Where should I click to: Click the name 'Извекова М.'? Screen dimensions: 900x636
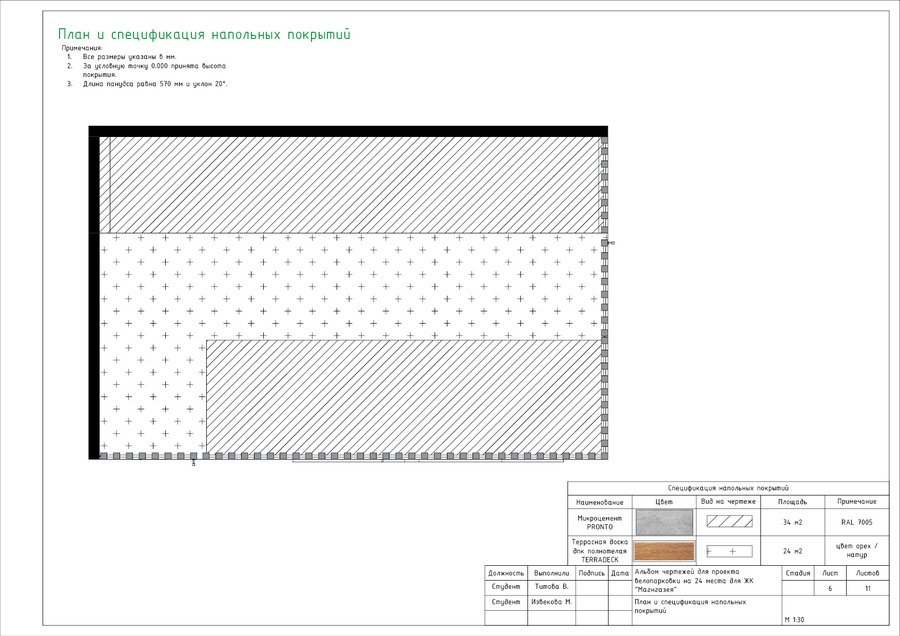click(552, 602)
